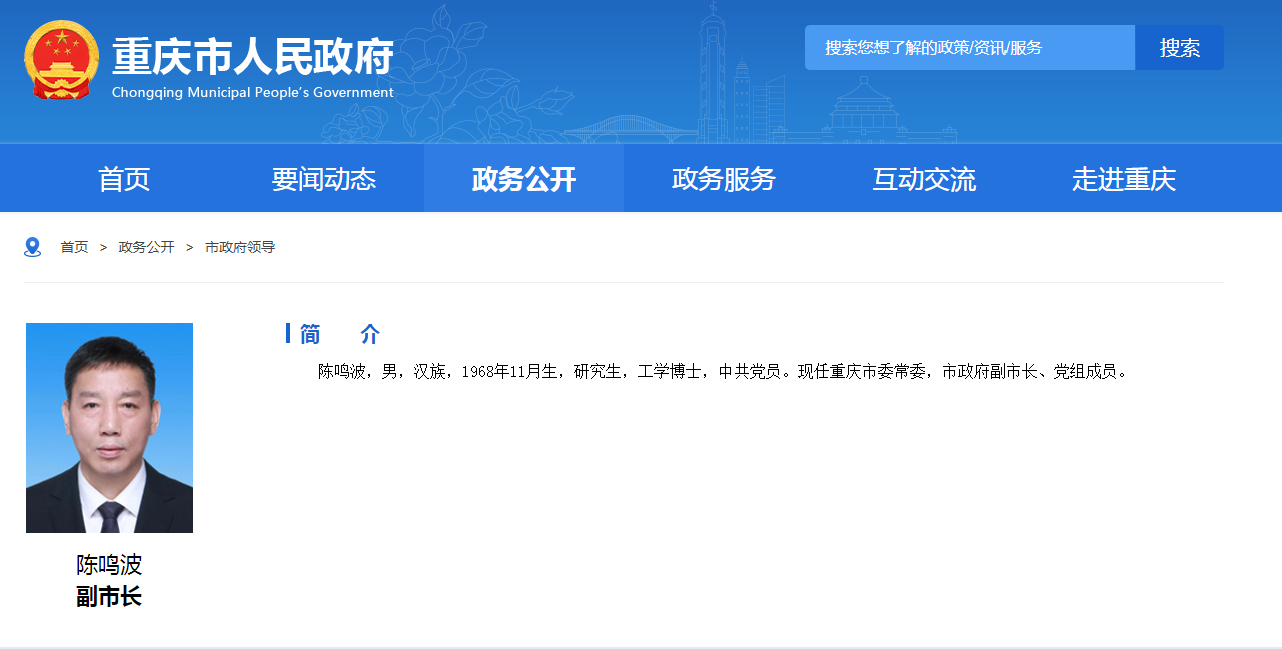Click the vice mayor portrait photo

coord(109,428)
